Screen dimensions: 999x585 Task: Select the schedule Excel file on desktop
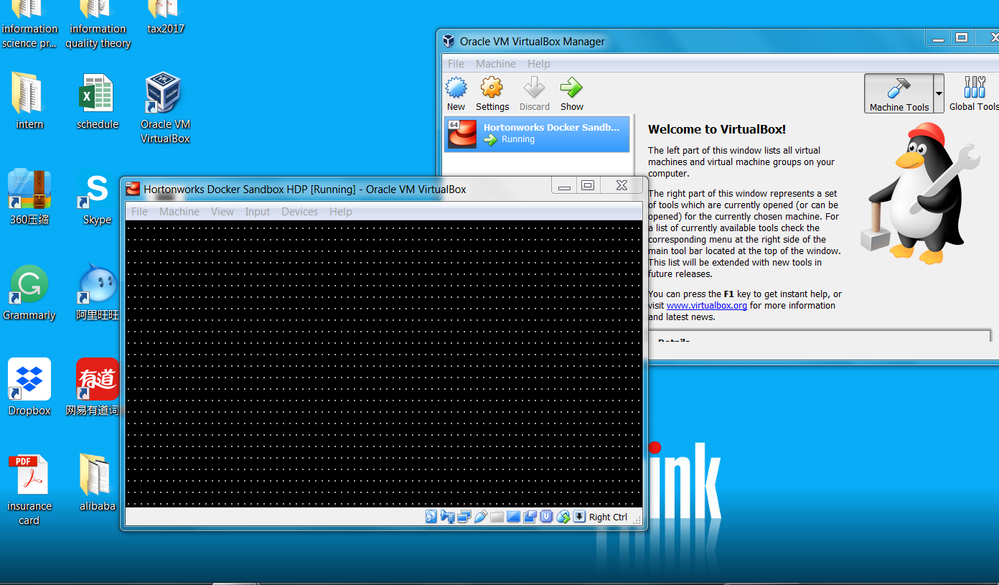coord(97,102)
